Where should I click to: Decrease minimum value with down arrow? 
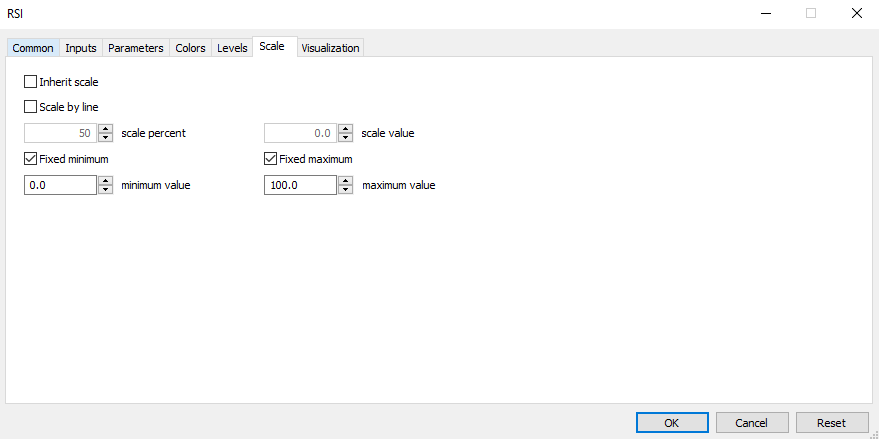pos(105,190)
